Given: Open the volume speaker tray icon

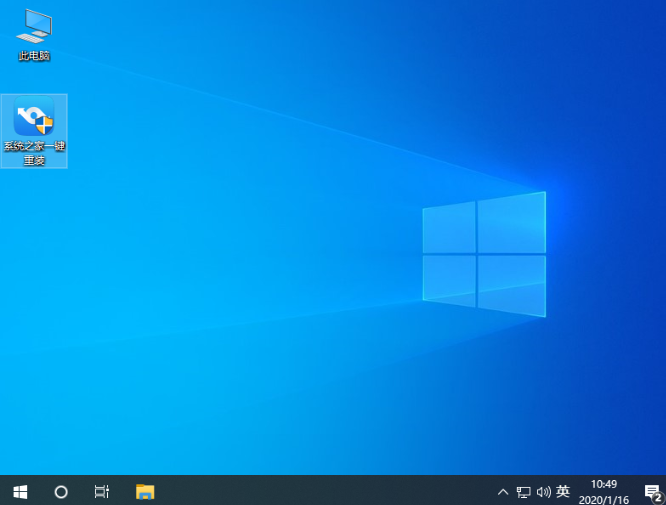Looking at the screenshot, I should (x=543, y=492).
